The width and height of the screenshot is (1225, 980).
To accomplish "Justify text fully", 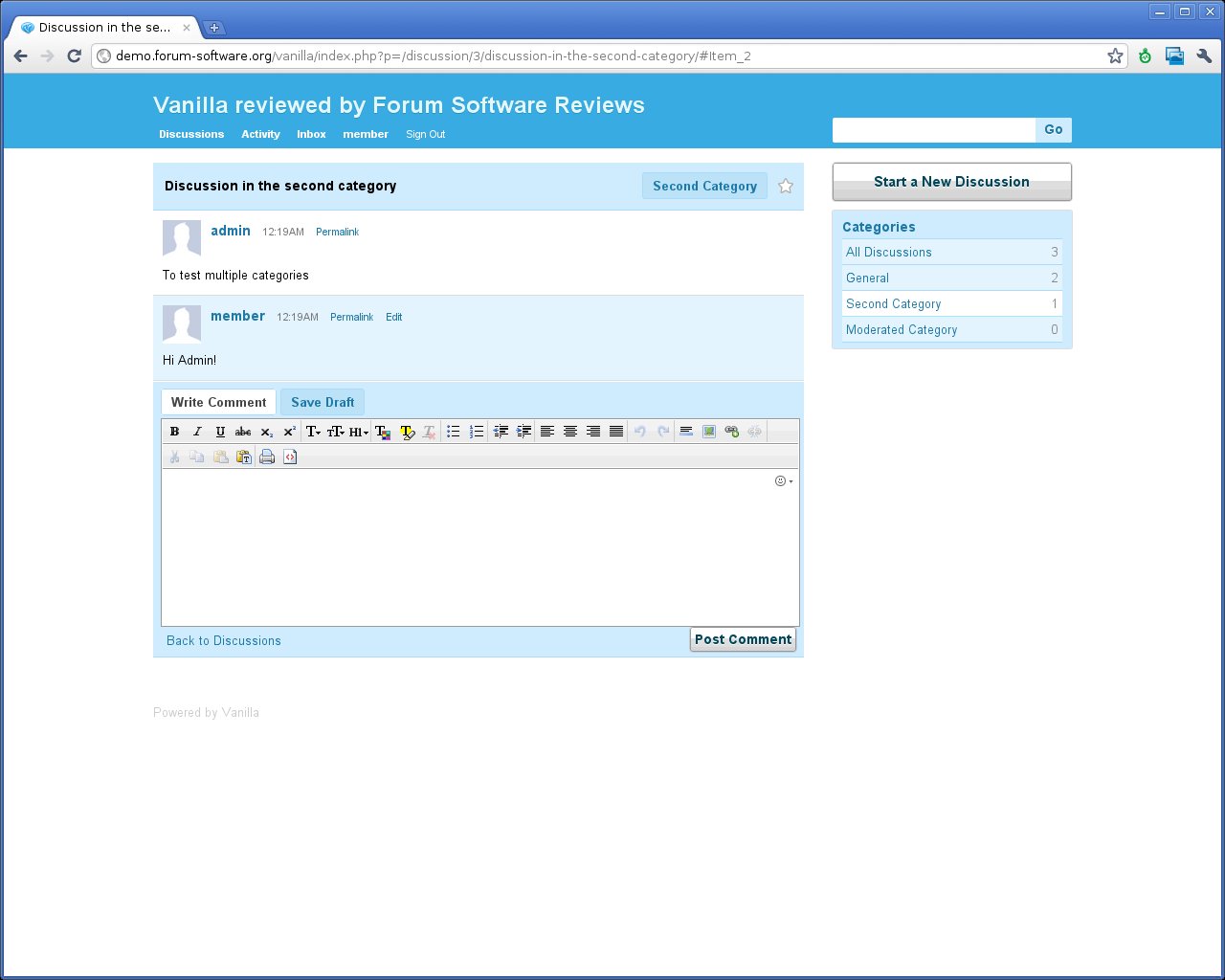I will coord(616,432).
